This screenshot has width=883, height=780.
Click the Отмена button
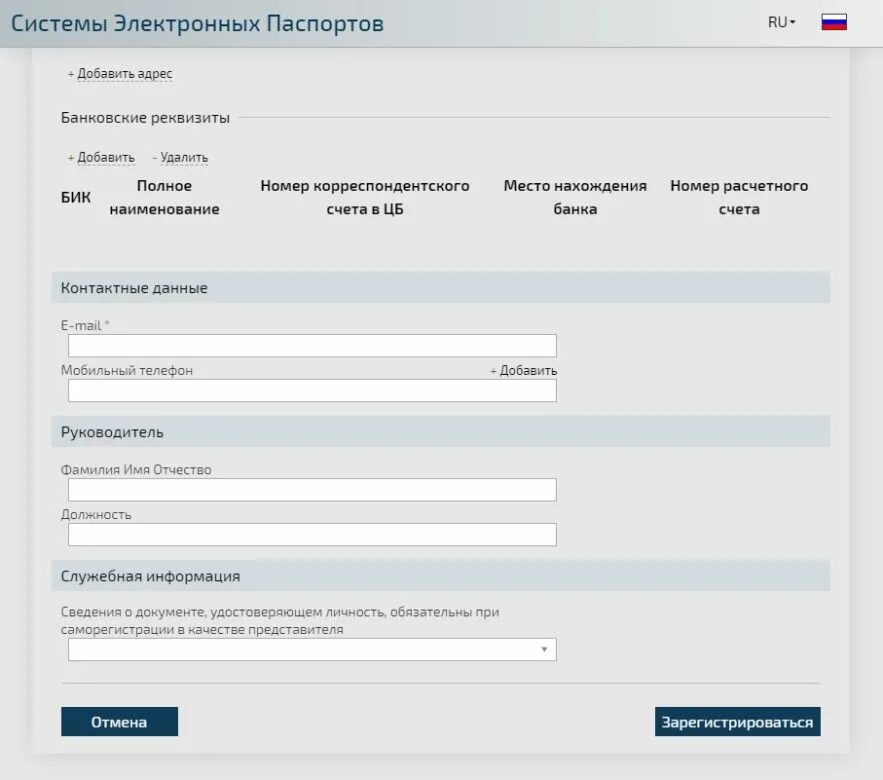tap(119, 722)
